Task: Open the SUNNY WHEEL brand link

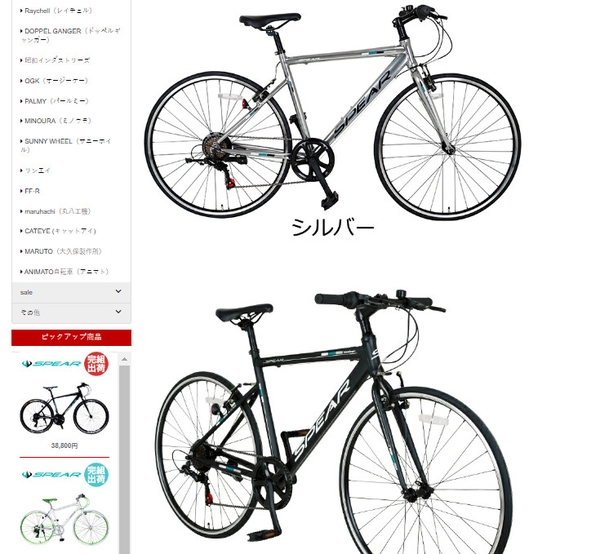Action: click(66, 145)
